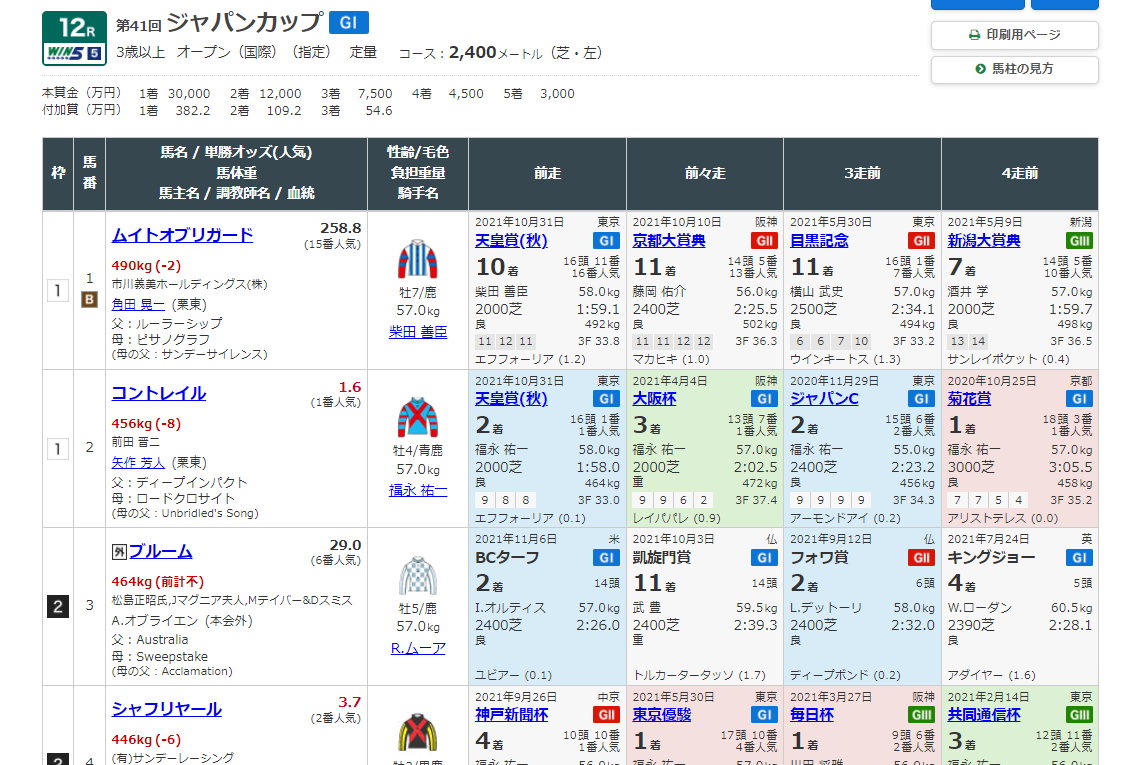Open trainer 角田 晃一 link
The height and width of the screenshot is (765, 1132).
click(138, 305)
